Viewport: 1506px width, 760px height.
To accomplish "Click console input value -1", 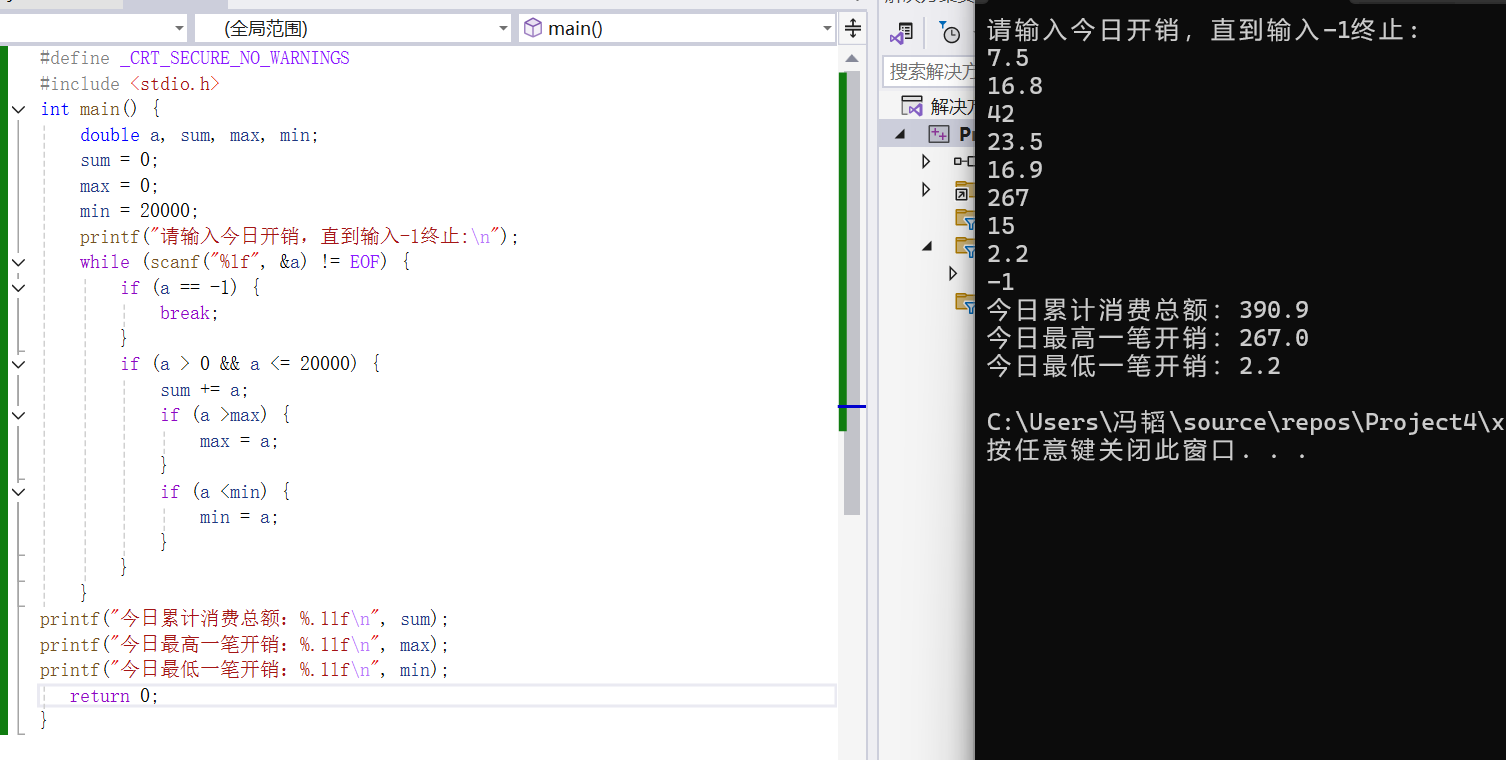I will pos(1000,282).
